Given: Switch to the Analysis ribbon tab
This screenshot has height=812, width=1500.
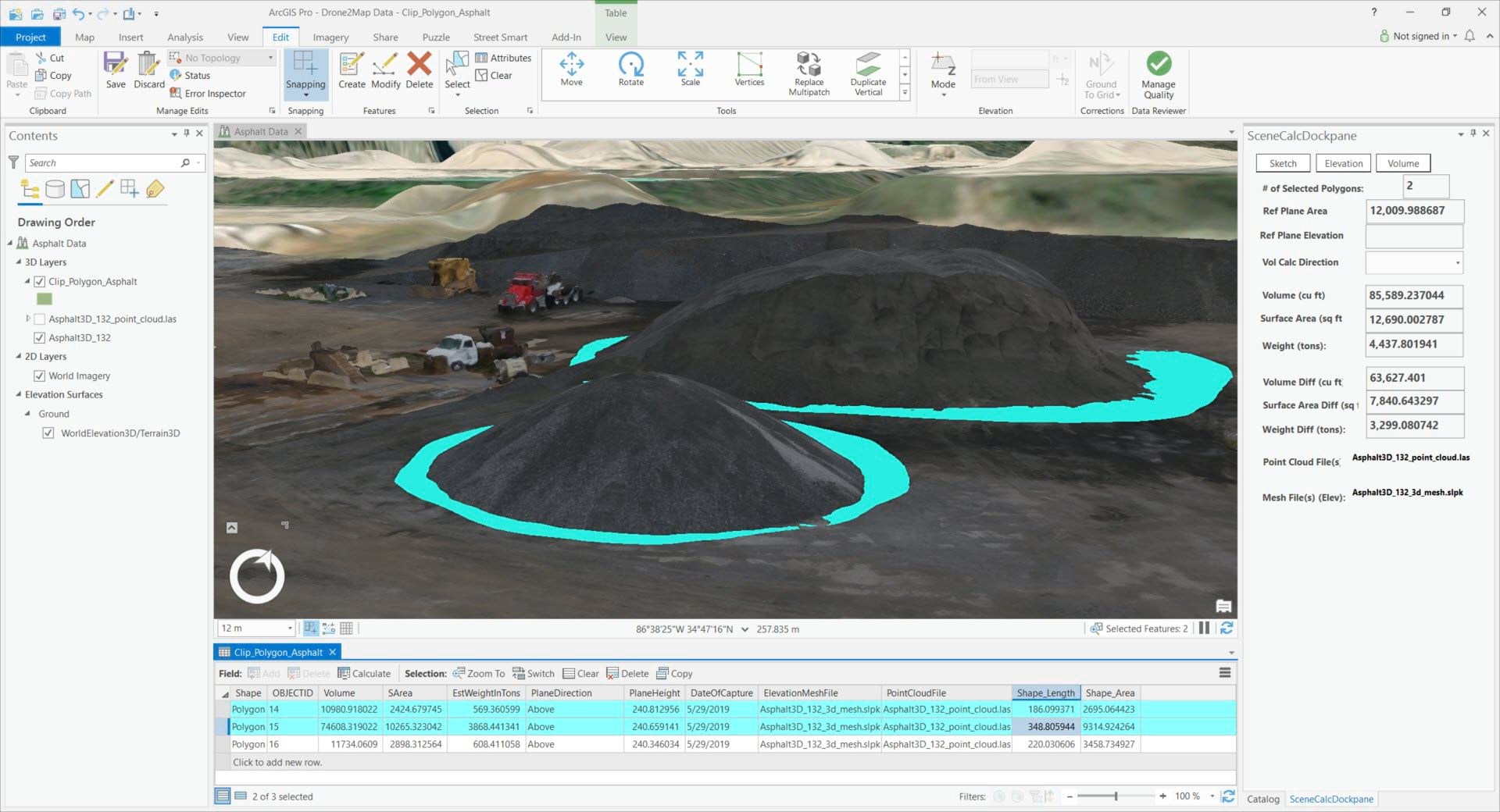Looking at the screenshot, I should click(x=184, y=37).
